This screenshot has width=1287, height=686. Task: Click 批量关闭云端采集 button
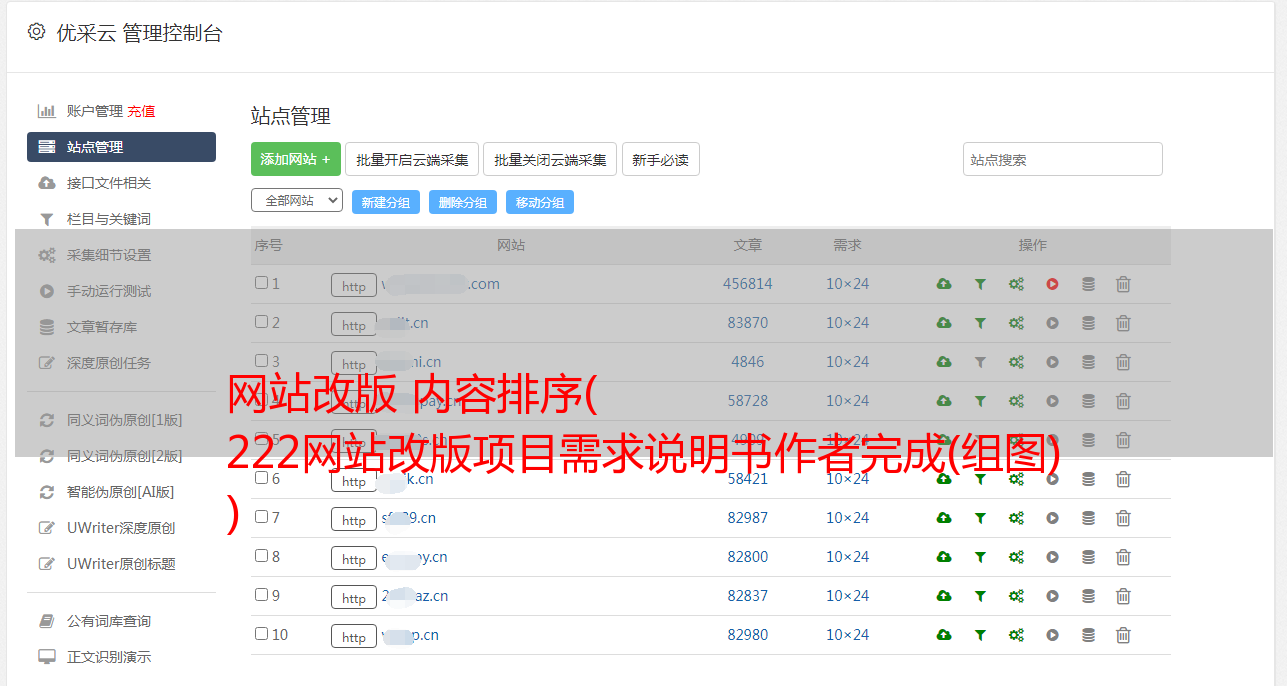550,159
